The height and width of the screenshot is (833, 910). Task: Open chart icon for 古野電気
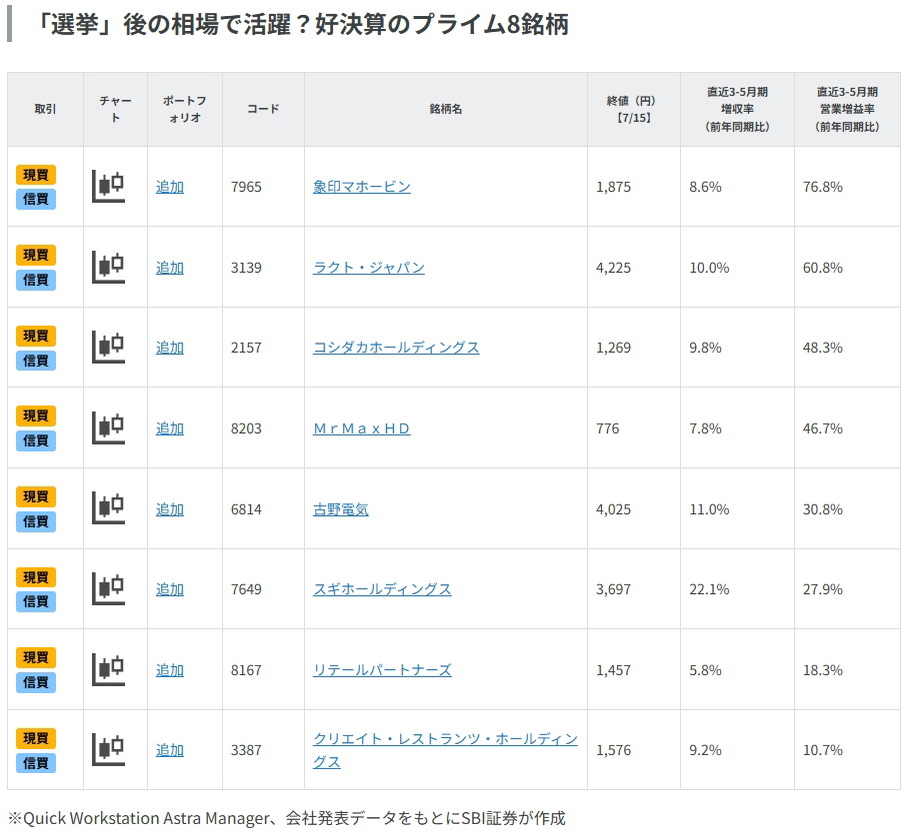coord(109,508)
